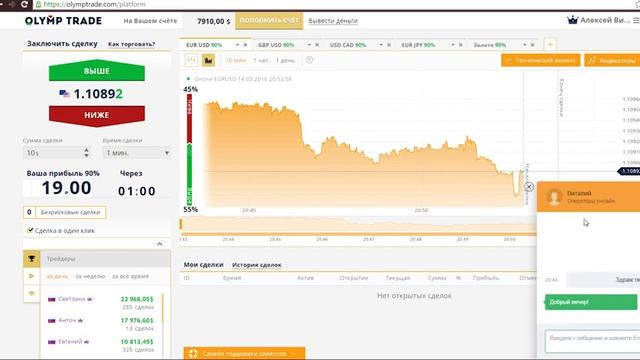Switch to the EUR USD 90% tab
This screenshot has width=640, height=360.
pos(204,45)
